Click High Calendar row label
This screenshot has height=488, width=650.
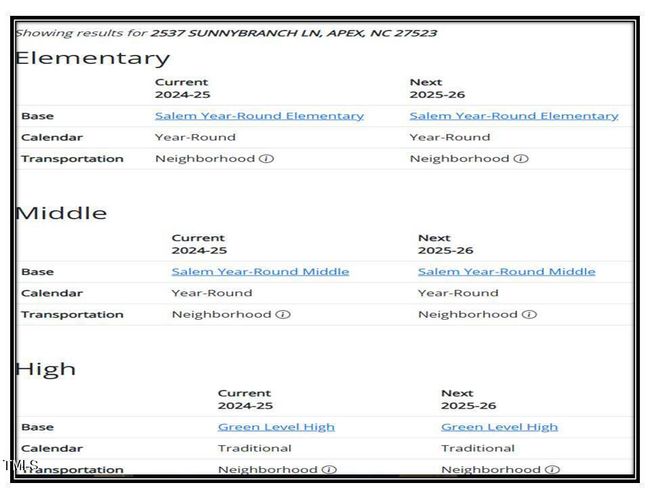tap(52, 448)
